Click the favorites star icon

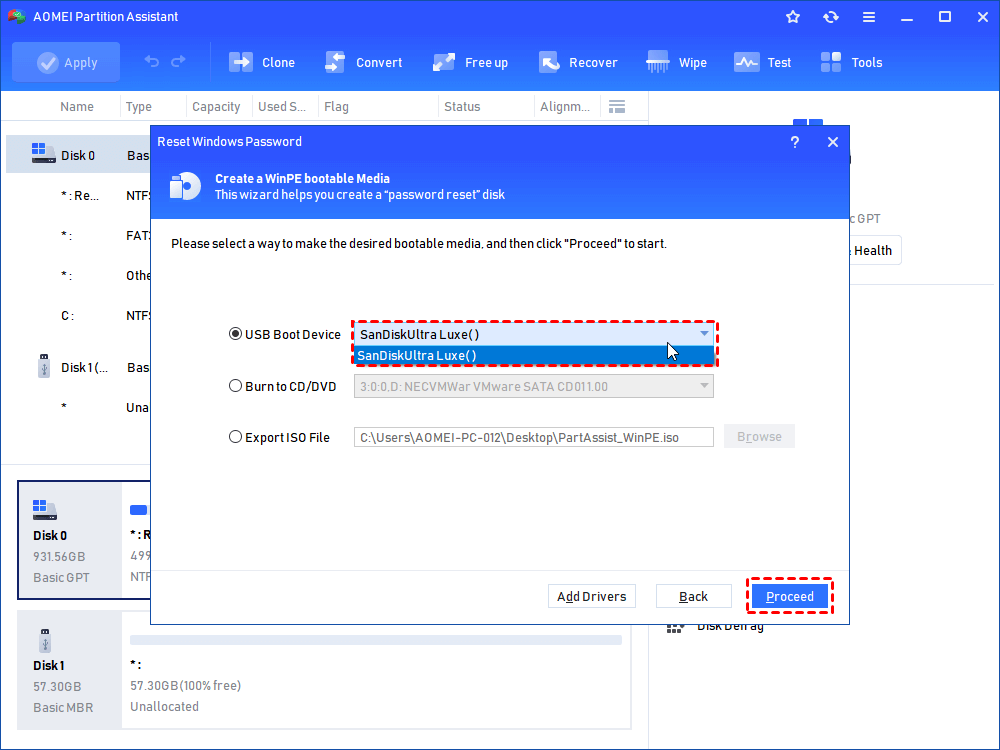click(x=793, y=17)
